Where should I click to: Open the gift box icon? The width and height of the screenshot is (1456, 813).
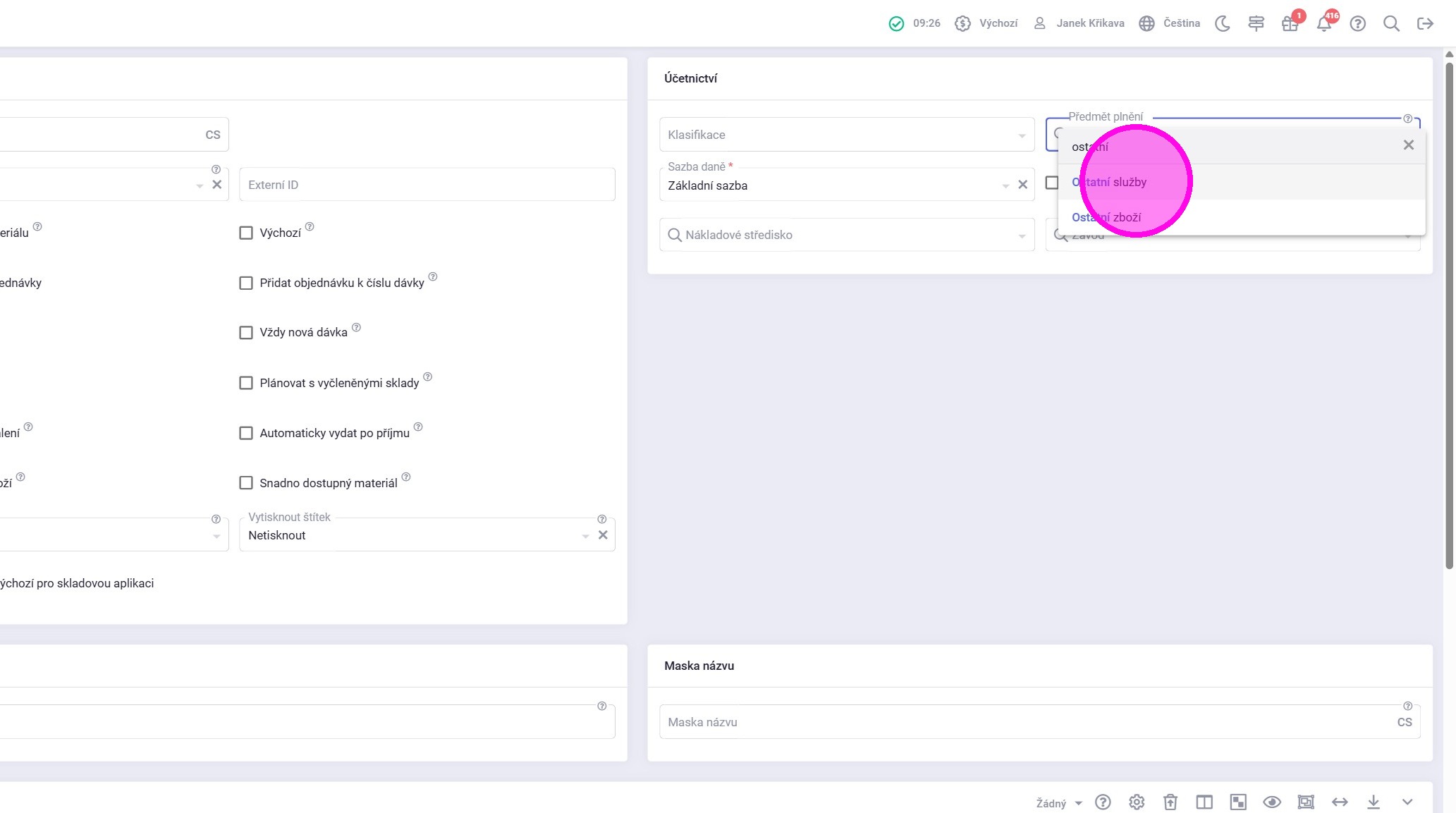tap(1290, 23)
